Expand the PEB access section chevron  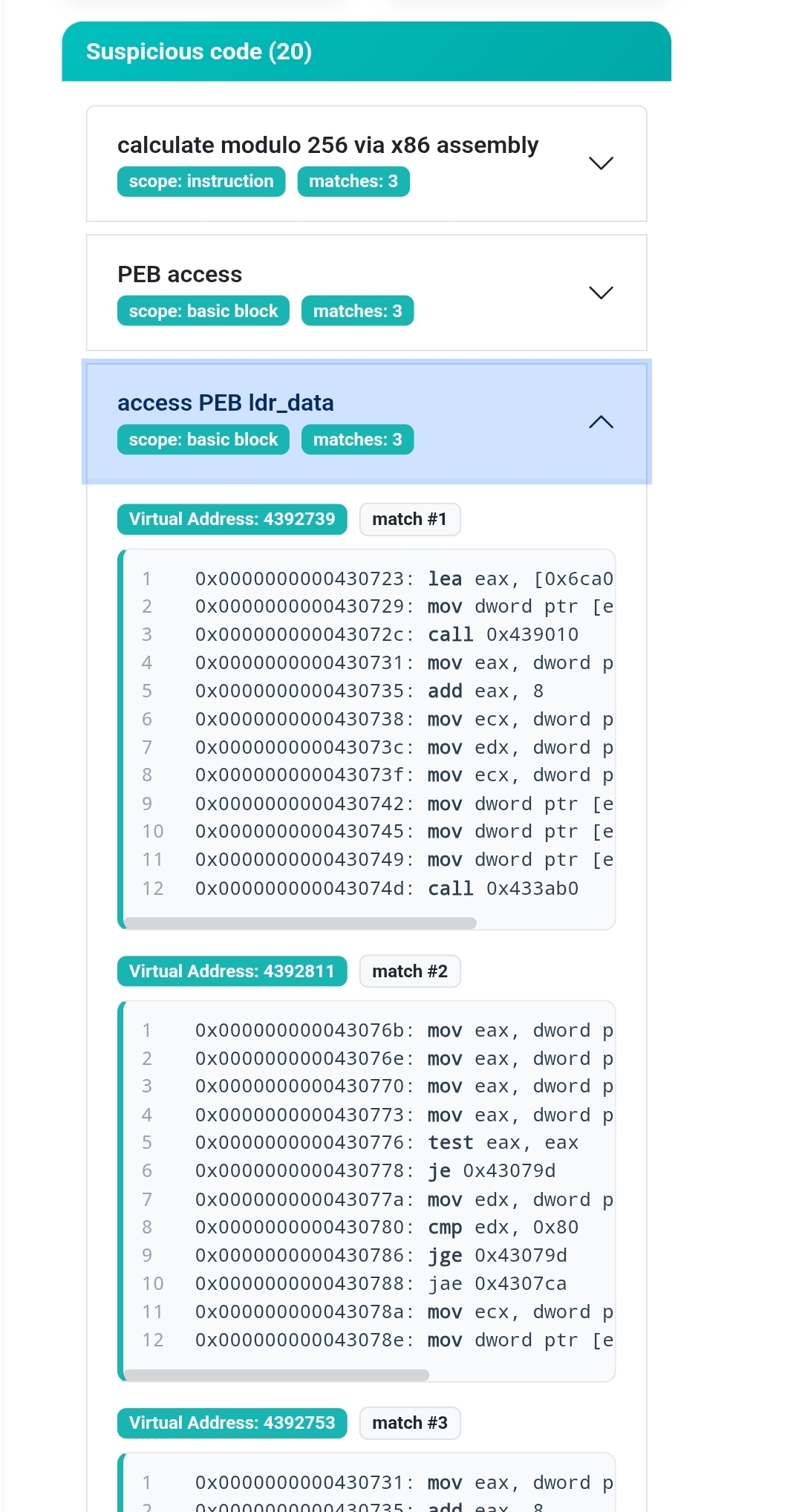point(601,293)
